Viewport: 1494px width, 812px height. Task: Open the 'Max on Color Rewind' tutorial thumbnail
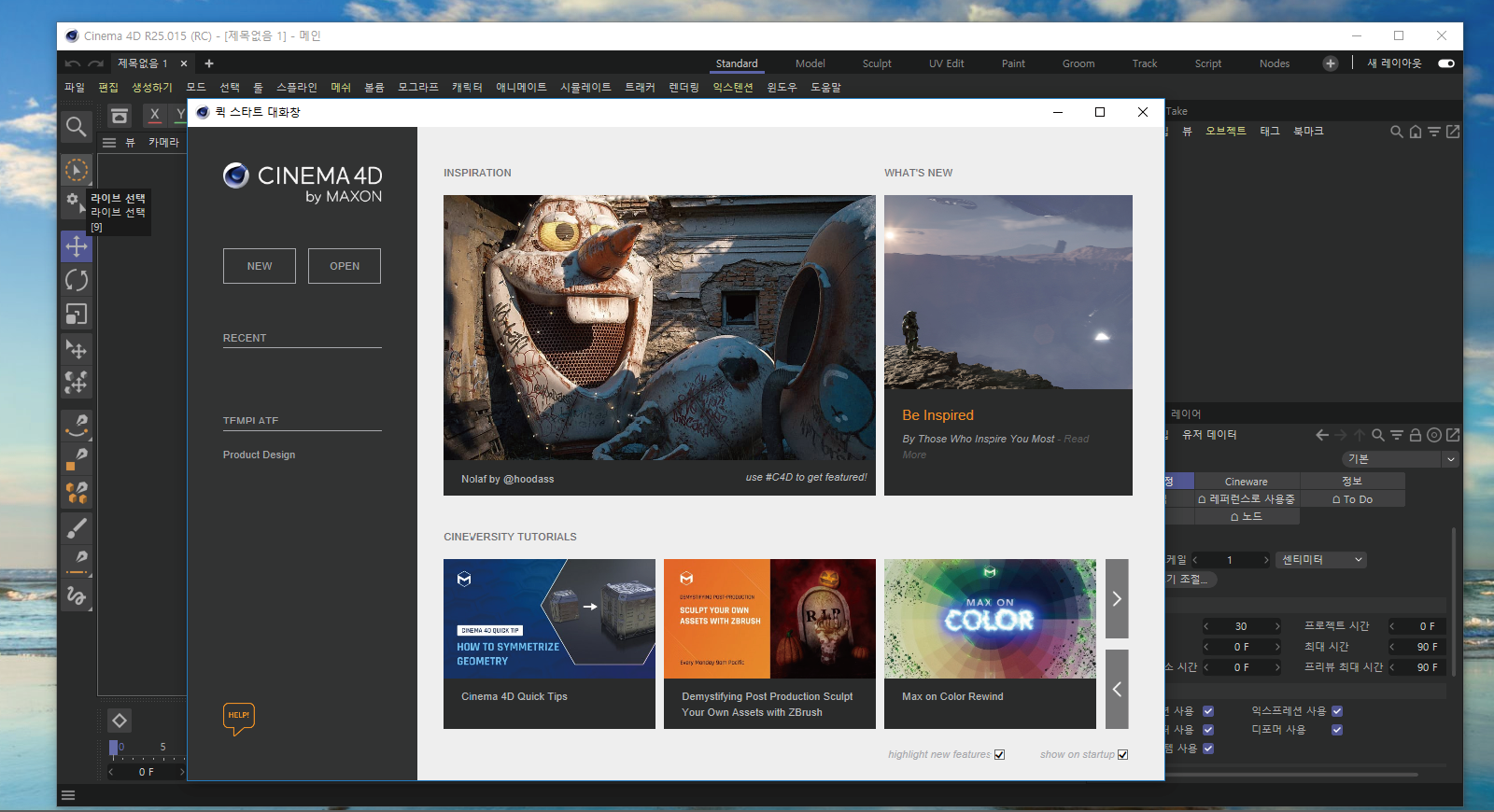pyautogui.click(x=990, y=619)
